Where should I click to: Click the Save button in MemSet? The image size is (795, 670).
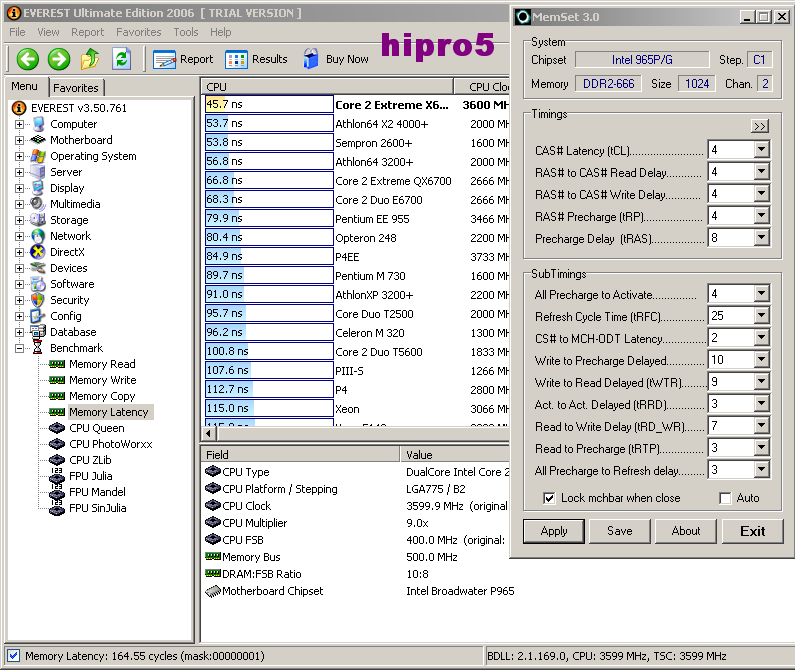tap(620, 531)
